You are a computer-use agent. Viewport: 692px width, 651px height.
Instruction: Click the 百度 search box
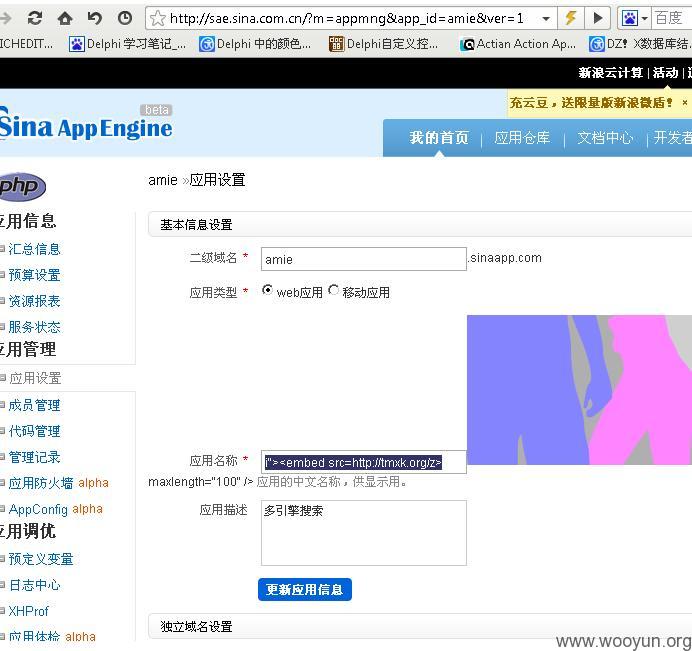[x=672, y=18]
